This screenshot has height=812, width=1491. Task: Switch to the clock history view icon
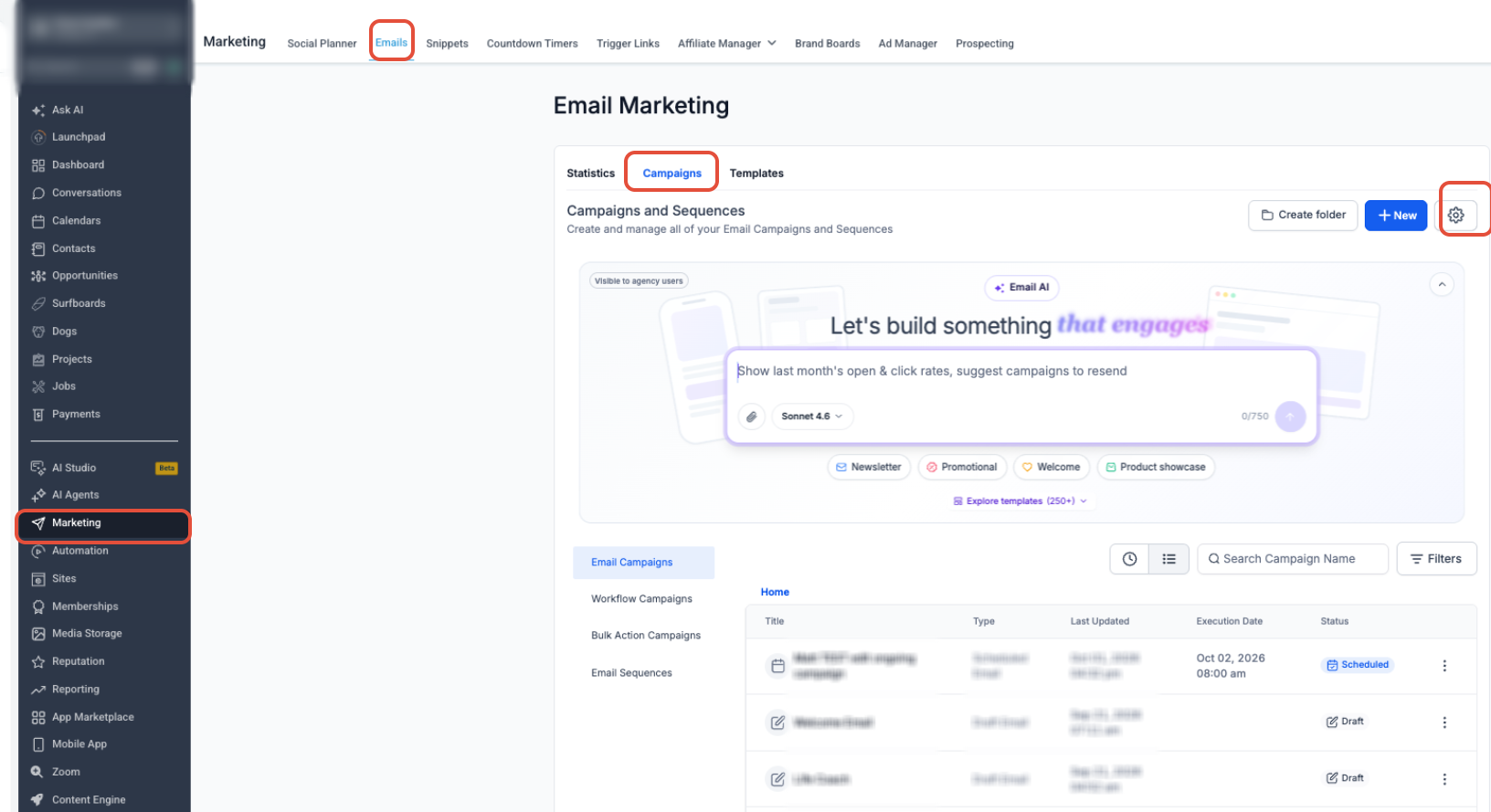tap(1129, 559)
